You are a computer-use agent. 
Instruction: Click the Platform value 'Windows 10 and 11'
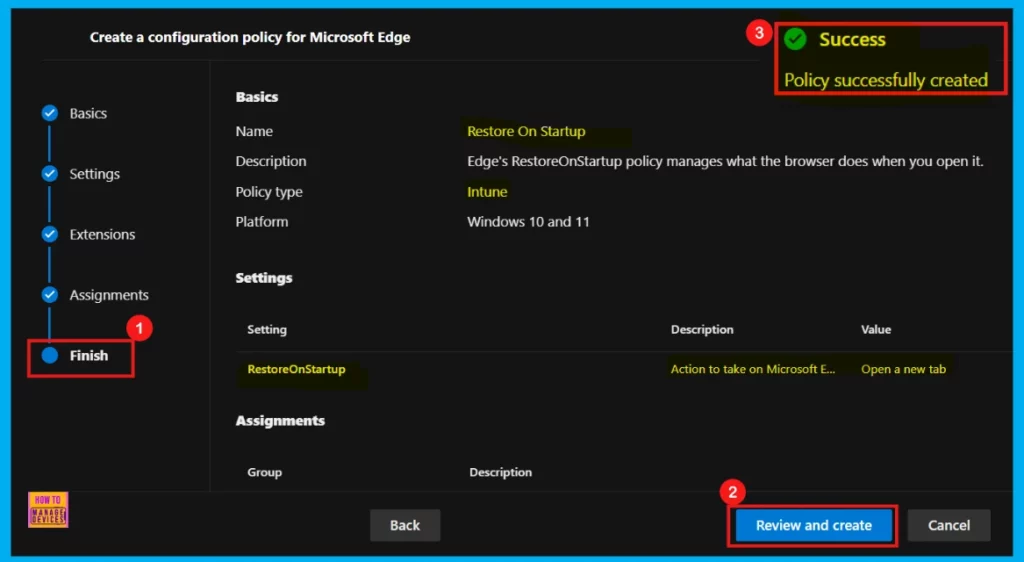point(528,222)
